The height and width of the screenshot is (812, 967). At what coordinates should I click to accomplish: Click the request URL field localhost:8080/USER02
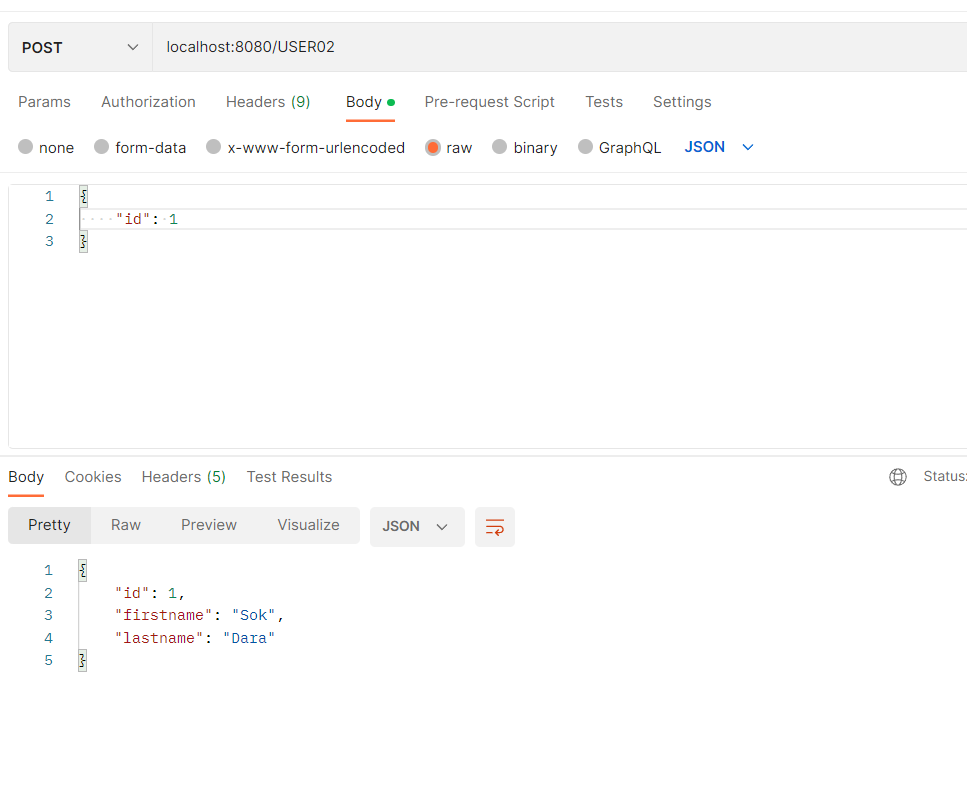[x=560, y=47]
